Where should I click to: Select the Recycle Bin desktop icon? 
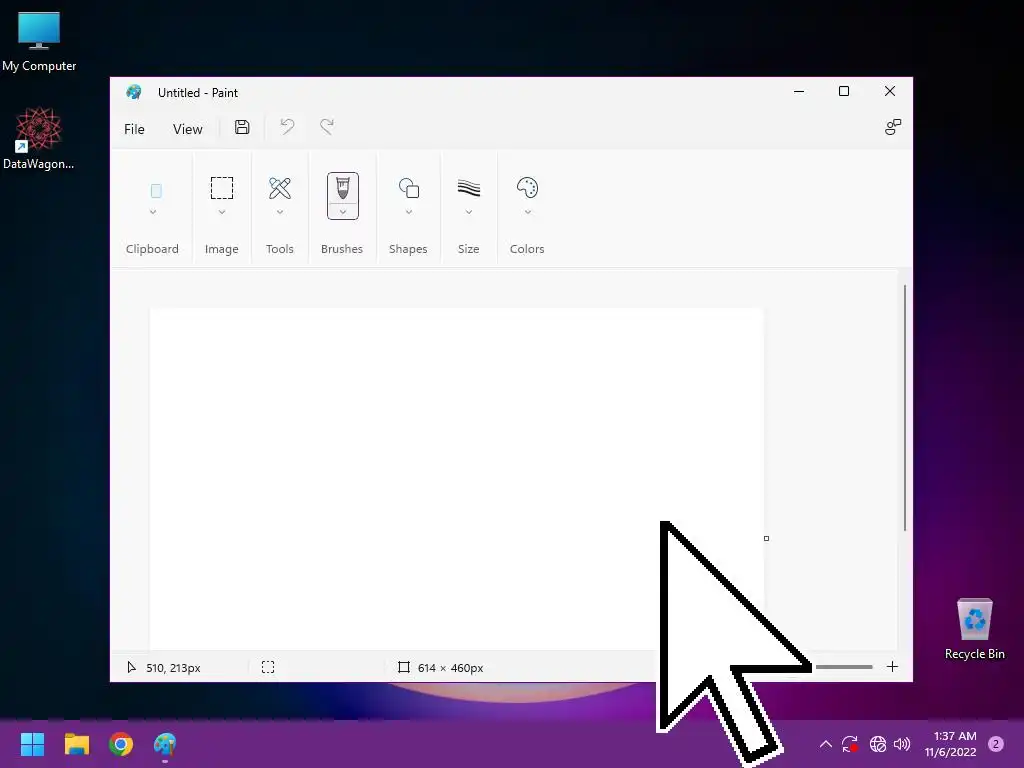[x=974, y=628]
